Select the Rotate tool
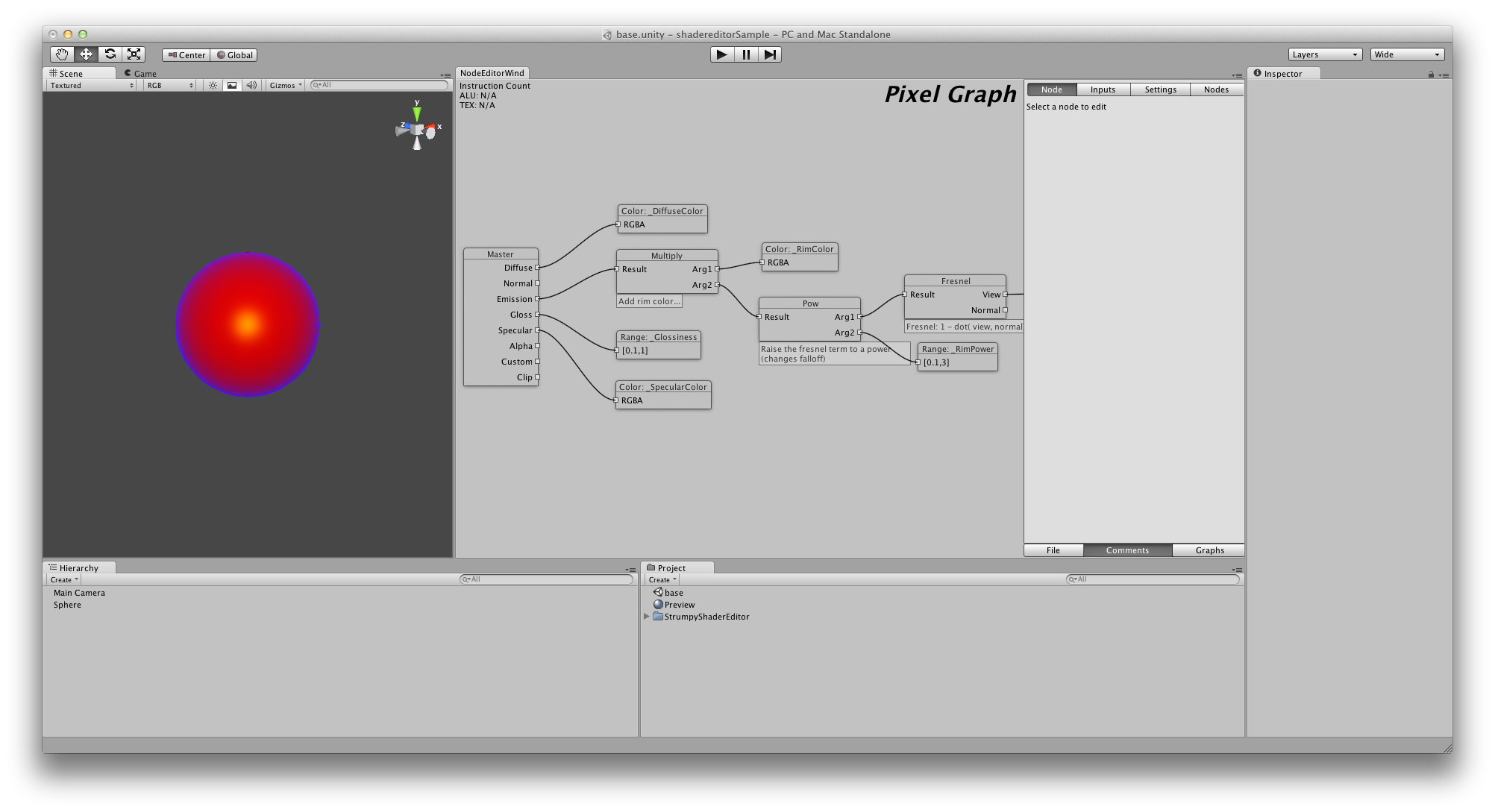1495x812 pixels. (x=110, y=54)
